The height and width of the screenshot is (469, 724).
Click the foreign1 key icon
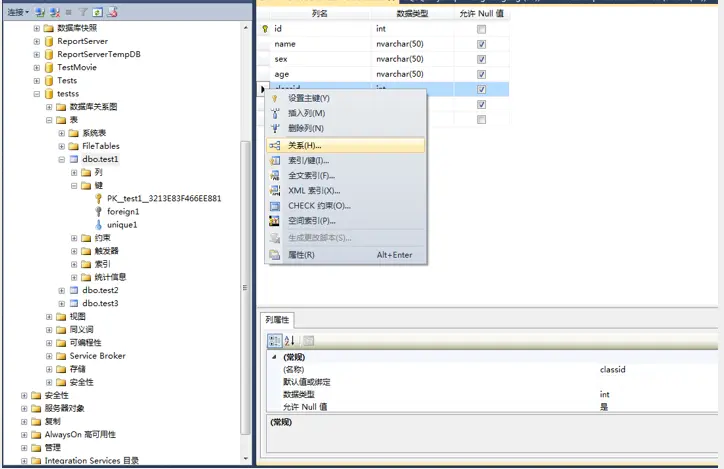98,211
